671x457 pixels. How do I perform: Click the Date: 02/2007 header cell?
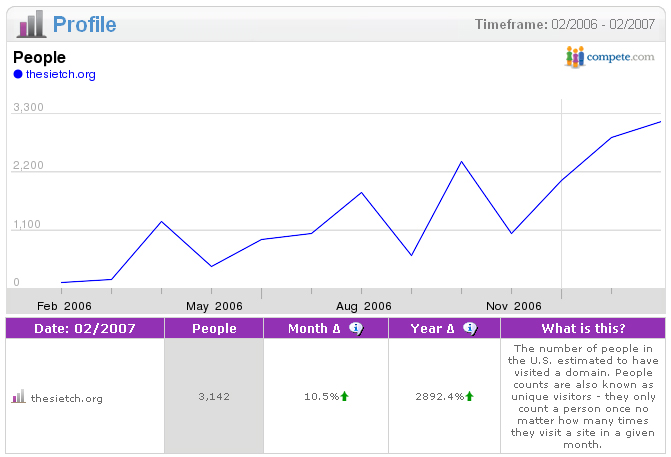click(x=85, y=329)
